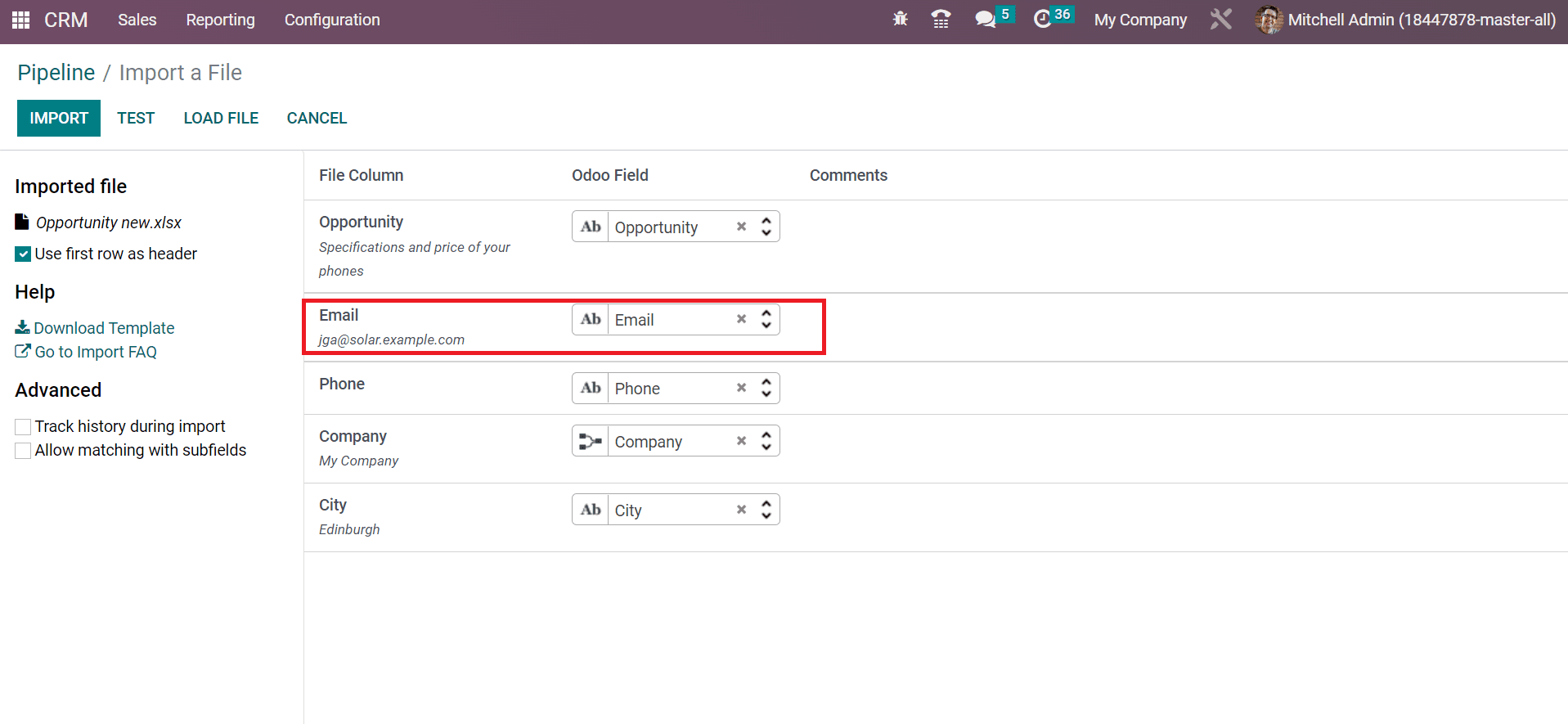
Task: Expand the Company Odoo field dropdown arrows
Action: point(766,441)
